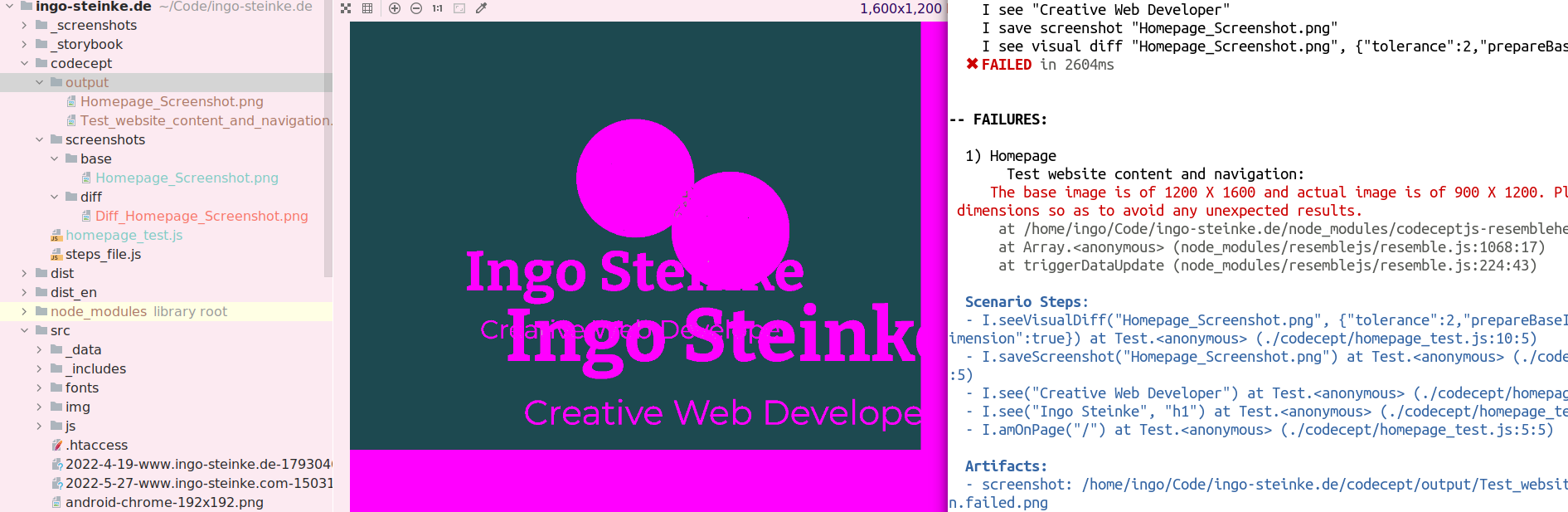
Task: Collapse the base folder
Action: (x=54, y=158)
